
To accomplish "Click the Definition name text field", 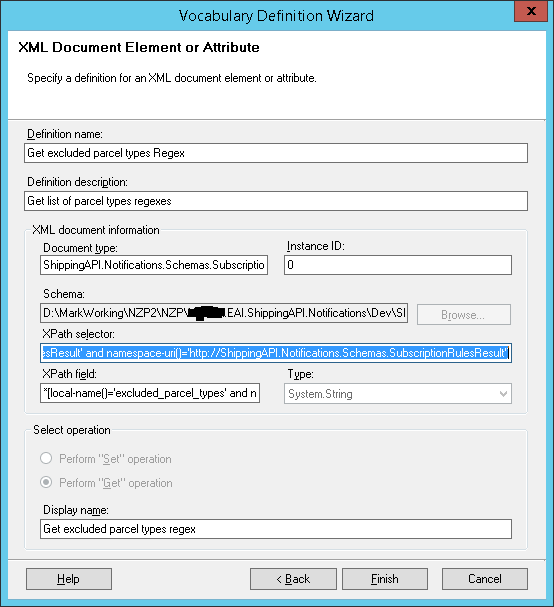I will 276,153.
